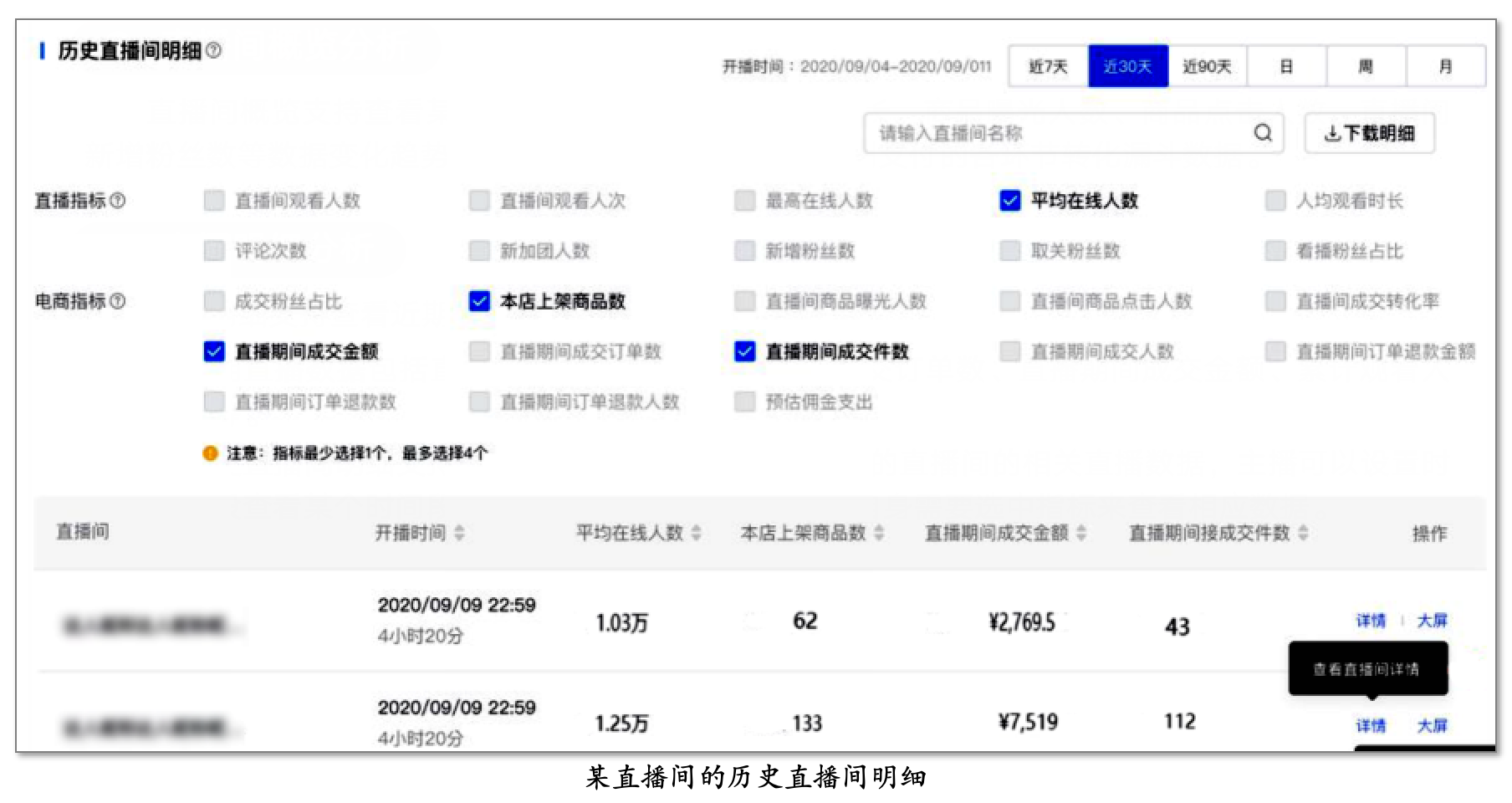
Task: Click help icon next to 电商指标
Action: (x=118, y=301)
